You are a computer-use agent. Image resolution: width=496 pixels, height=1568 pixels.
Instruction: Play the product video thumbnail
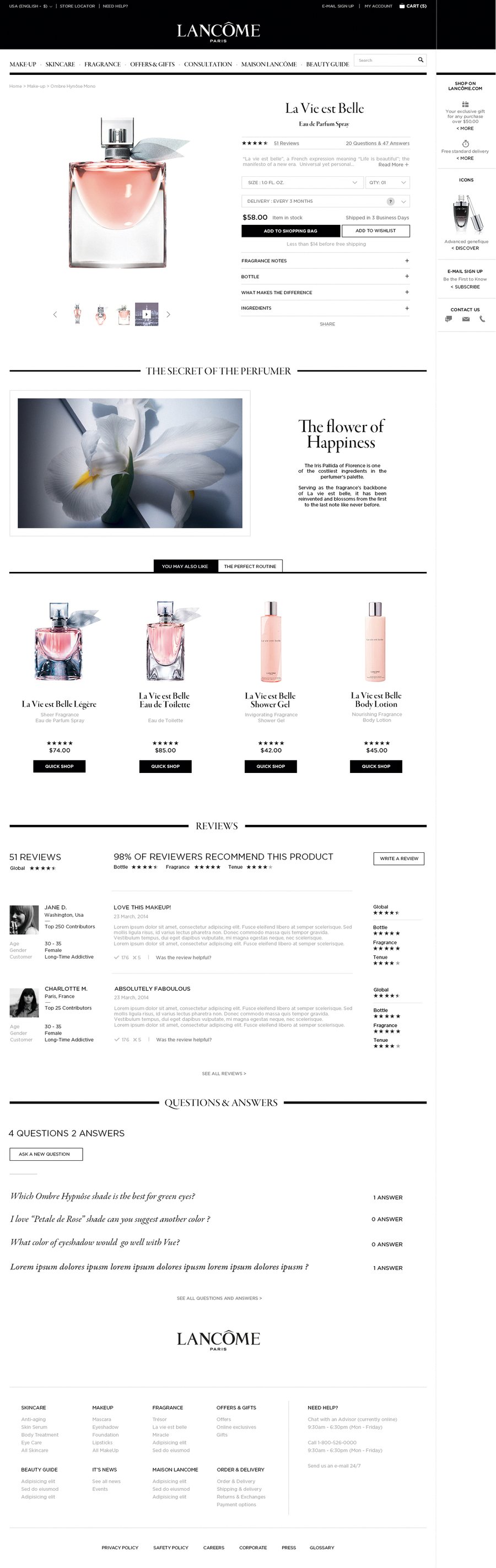[x=147, y=314]
